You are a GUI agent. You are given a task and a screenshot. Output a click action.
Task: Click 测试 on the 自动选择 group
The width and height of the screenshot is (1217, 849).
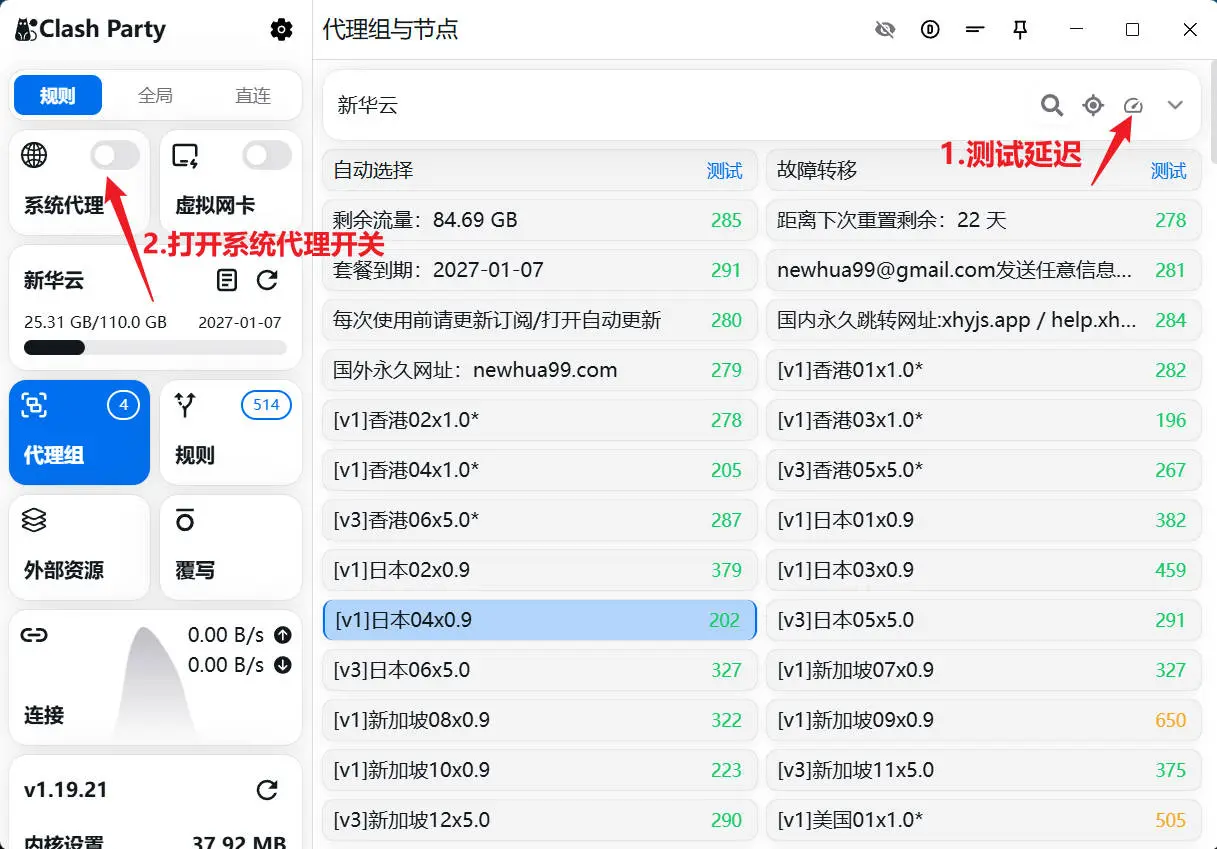coord(724,170)
